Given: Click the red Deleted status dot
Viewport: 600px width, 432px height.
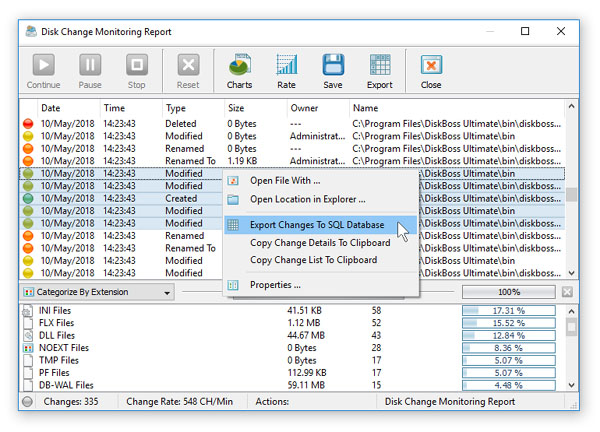Looking at the screenshot, I should (x=28, y=124).
